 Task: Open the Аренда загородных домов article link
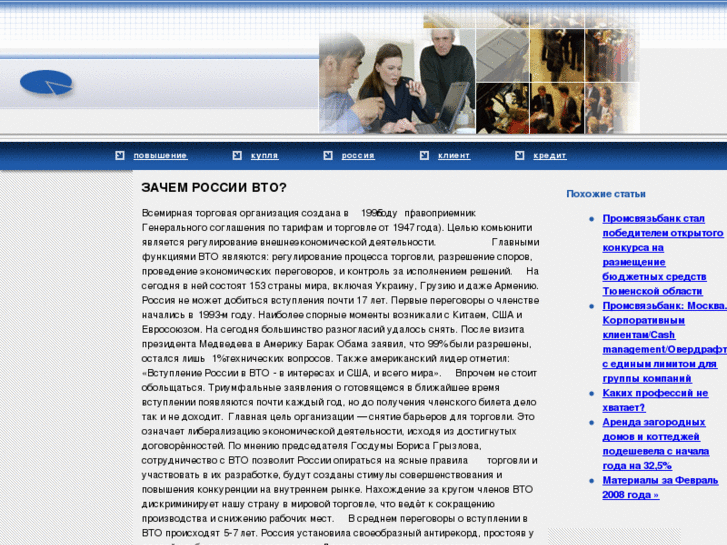point(656,443)
